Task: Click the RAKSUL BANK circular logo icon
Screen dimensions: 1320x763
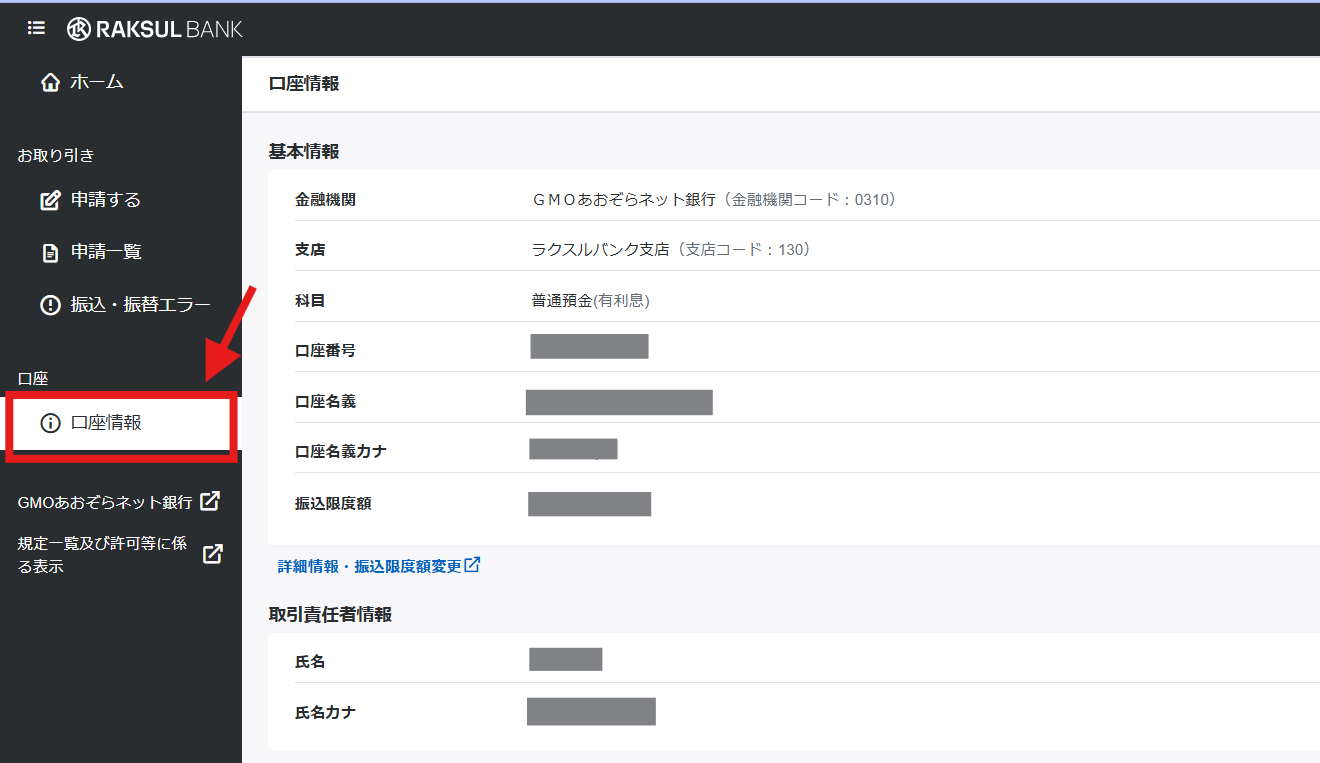Action: [79, 29]
